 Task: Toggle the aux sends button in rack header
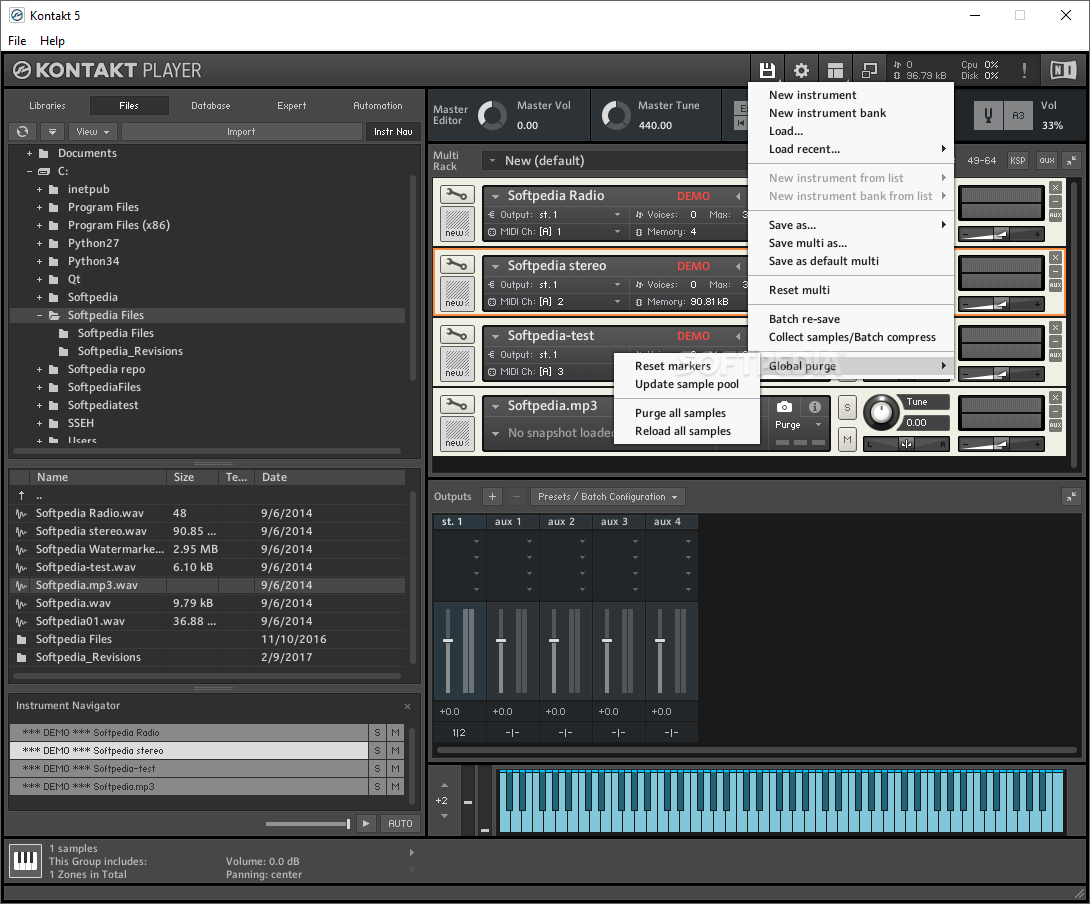1047,161
